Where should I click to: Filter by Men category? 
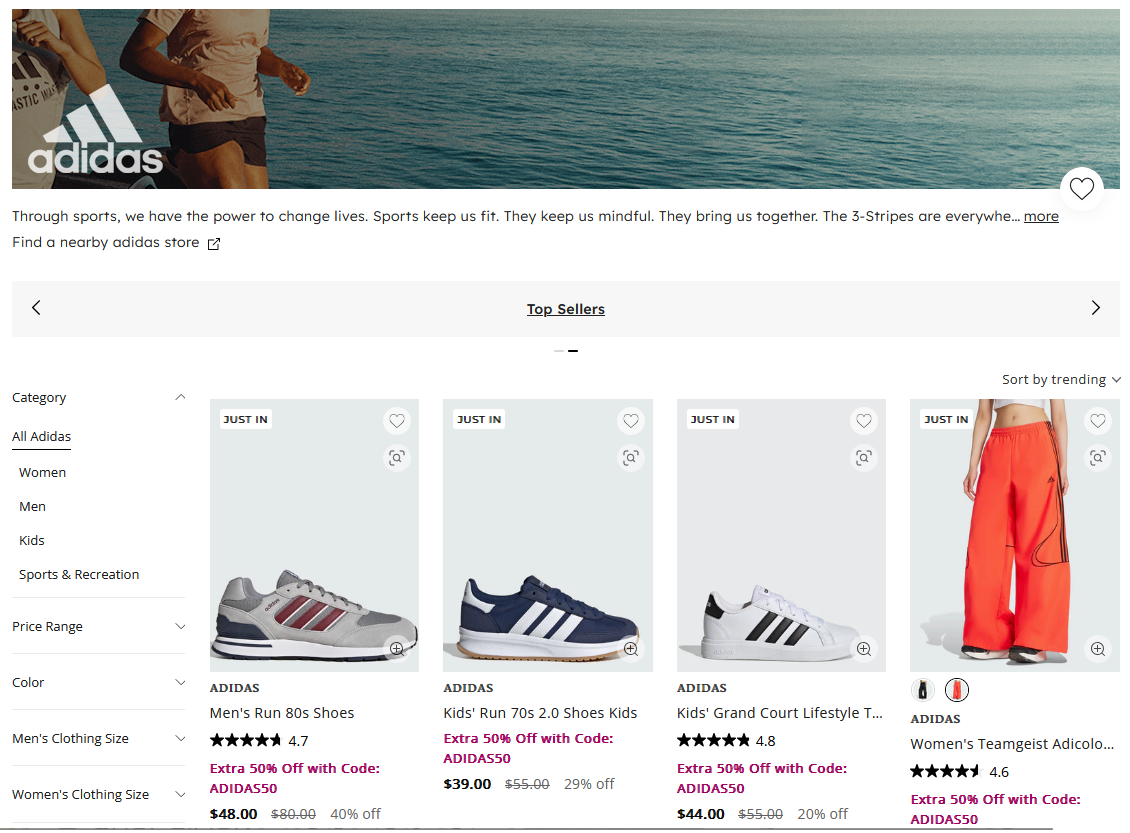pyautogui.click(x=32, y=507)
